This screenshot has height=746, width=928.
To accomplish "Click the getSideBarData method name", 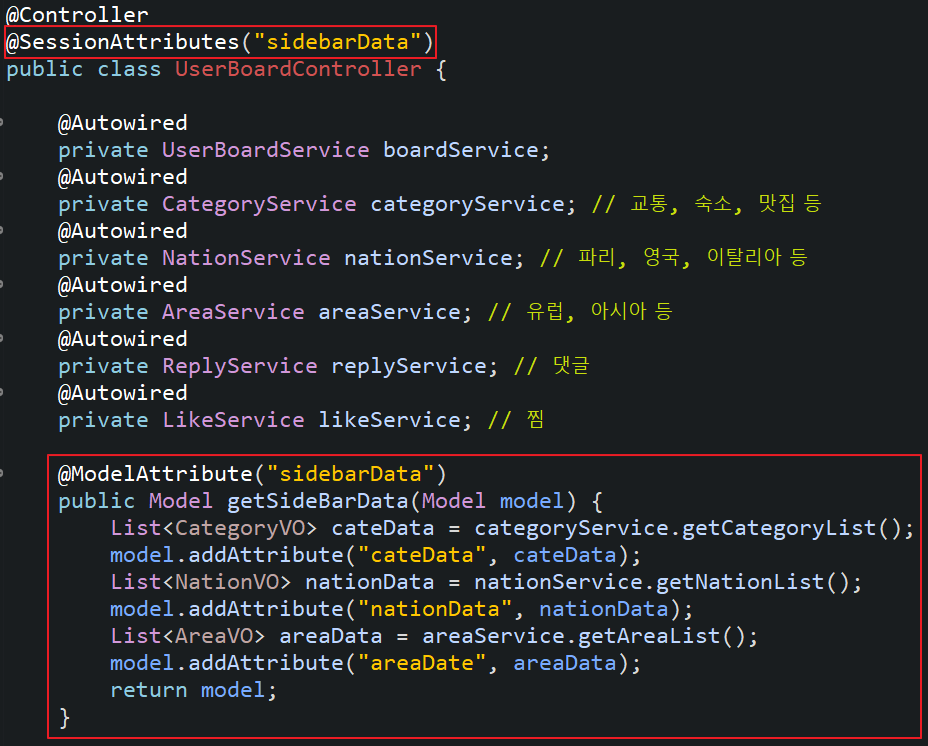I will (318, 501).
